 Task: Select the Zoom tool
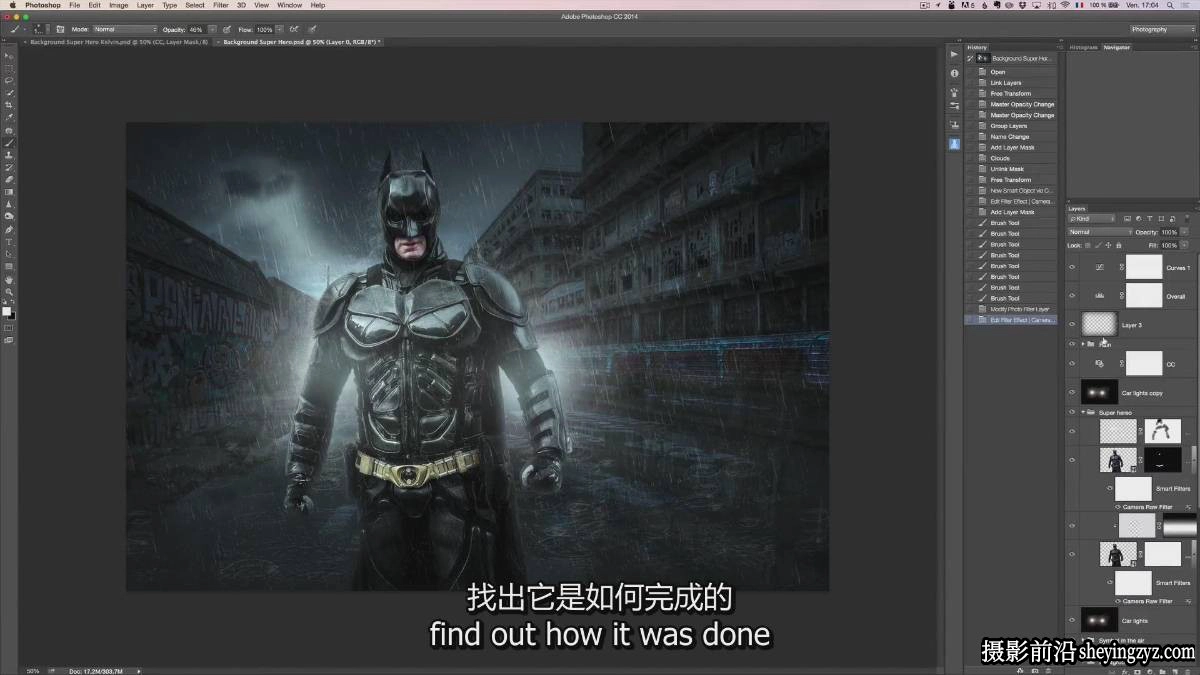(x=9, y=292)
